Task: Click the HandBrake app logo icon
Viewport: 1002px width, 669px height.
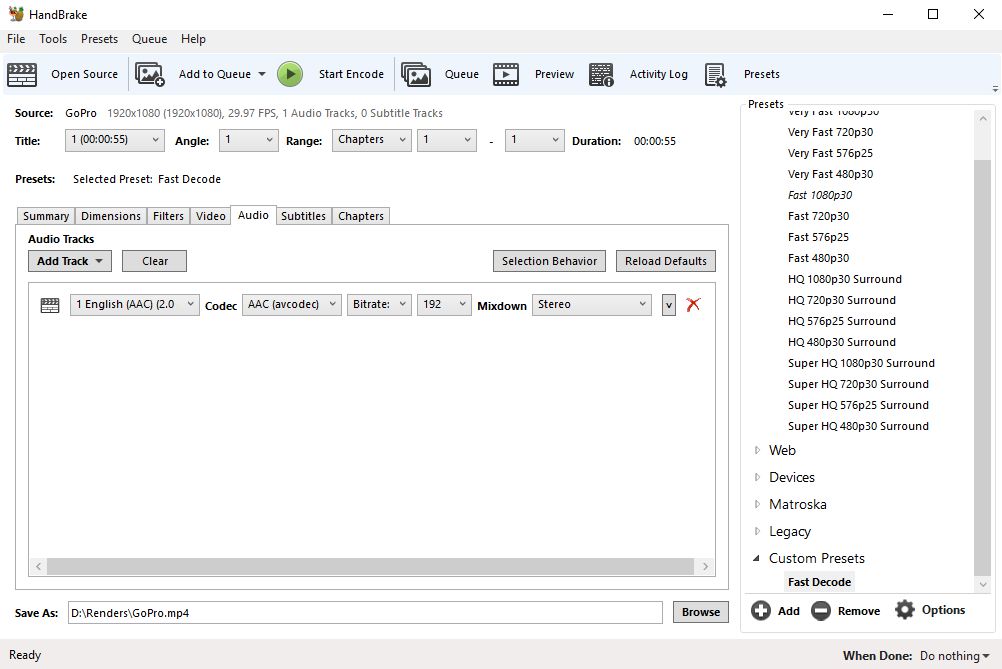Action: (16, 13)
